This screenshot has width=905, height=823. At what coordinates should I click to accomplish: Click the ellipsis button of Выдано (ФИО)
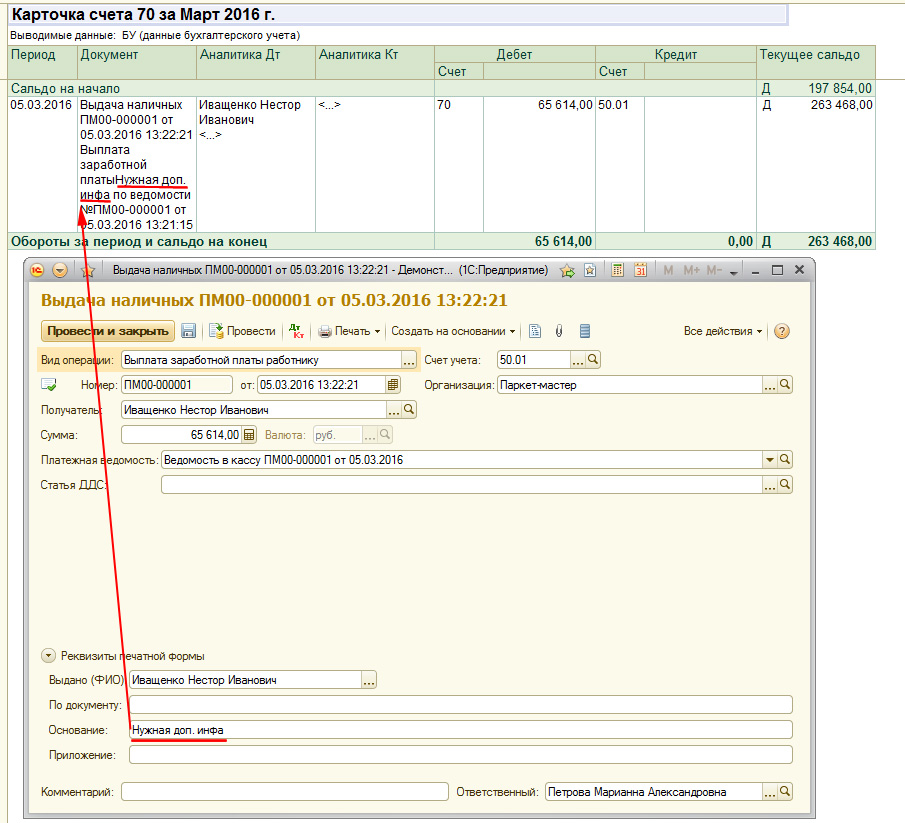369,680
